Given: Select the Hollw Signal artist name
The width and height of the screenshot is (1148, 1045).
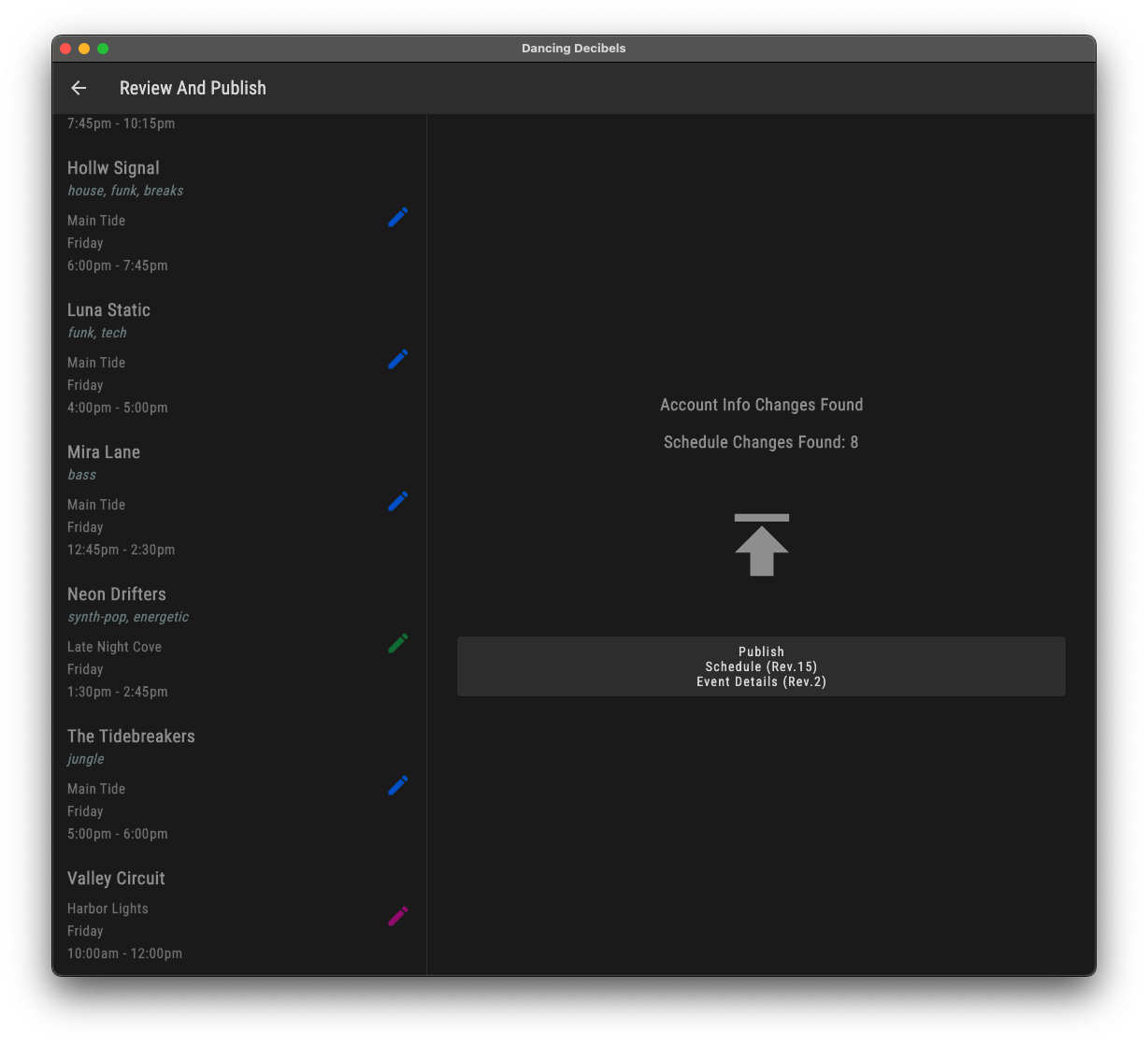Looking at the screenshot, I should point(113,168).
